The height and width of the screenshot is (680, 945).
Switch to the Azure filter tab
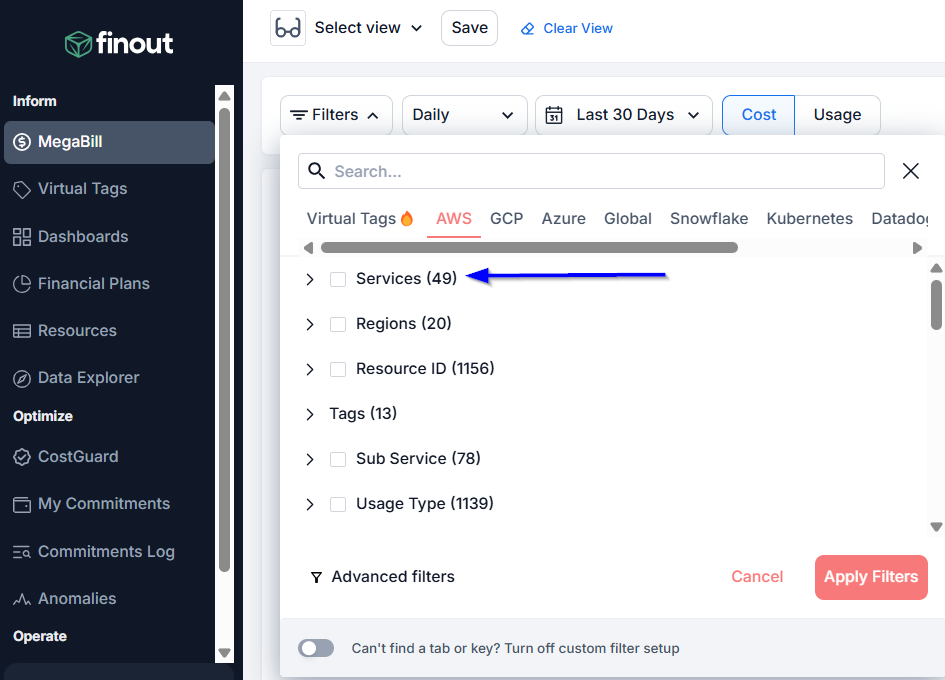564,218
